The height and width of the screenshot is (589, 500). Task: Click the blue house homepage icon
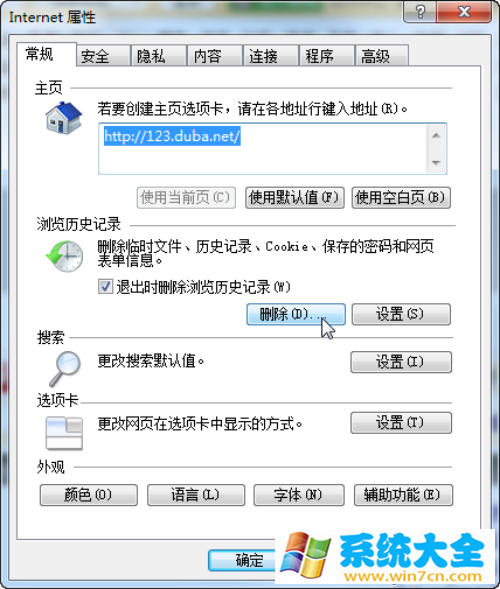63,118
